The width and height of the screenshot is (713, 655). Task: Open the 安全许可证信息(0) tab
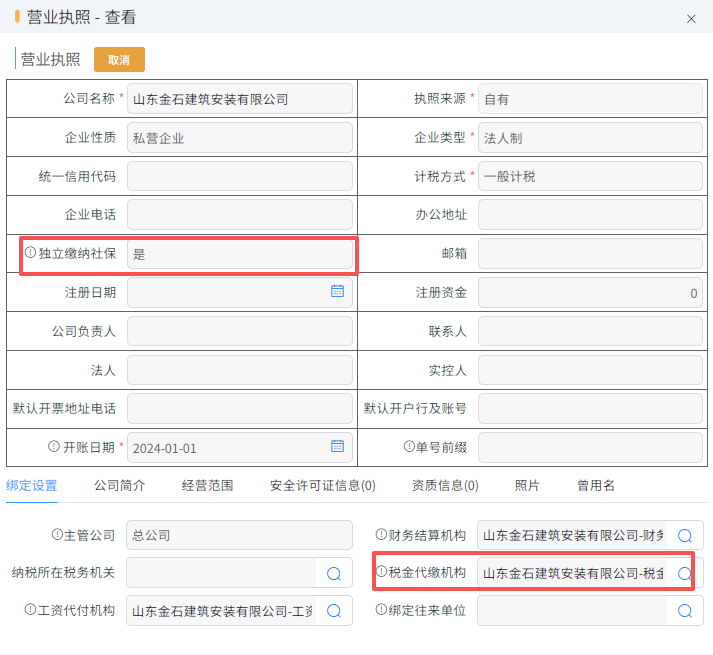pos(323,486)
